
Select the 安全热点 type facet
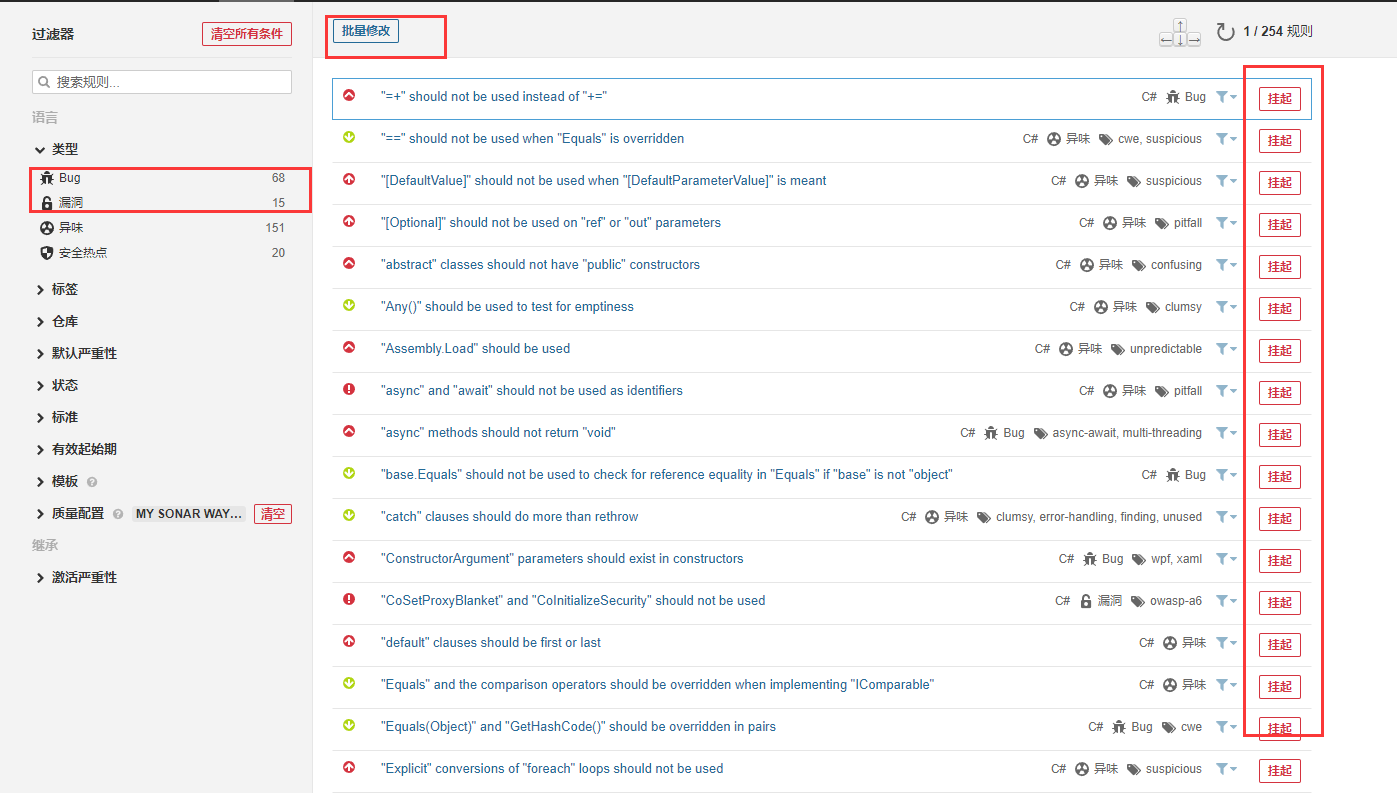tap(82, 253)
